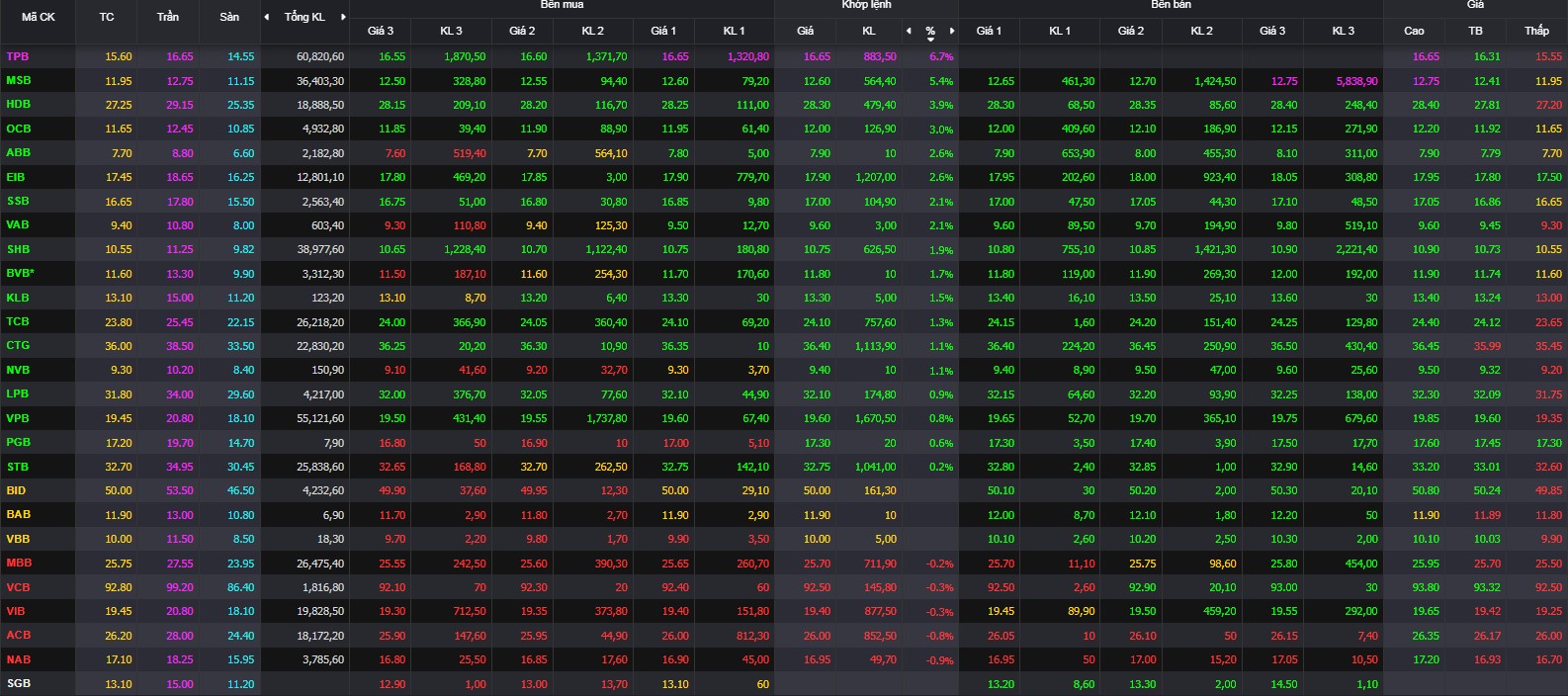Click SGB's sell price 14.50
This screenshot has width=1568, height=696.
tap(1284, 684)
